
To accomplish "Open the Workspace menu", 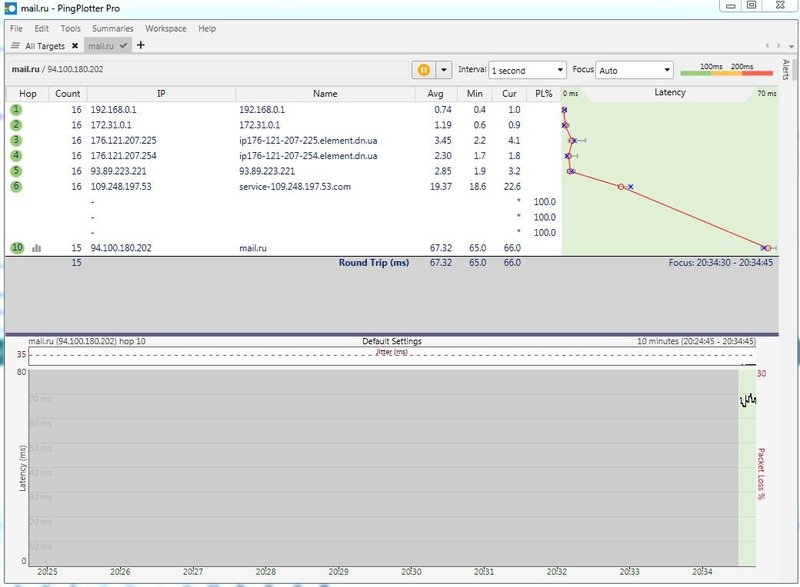I will (x=166, y=29).
